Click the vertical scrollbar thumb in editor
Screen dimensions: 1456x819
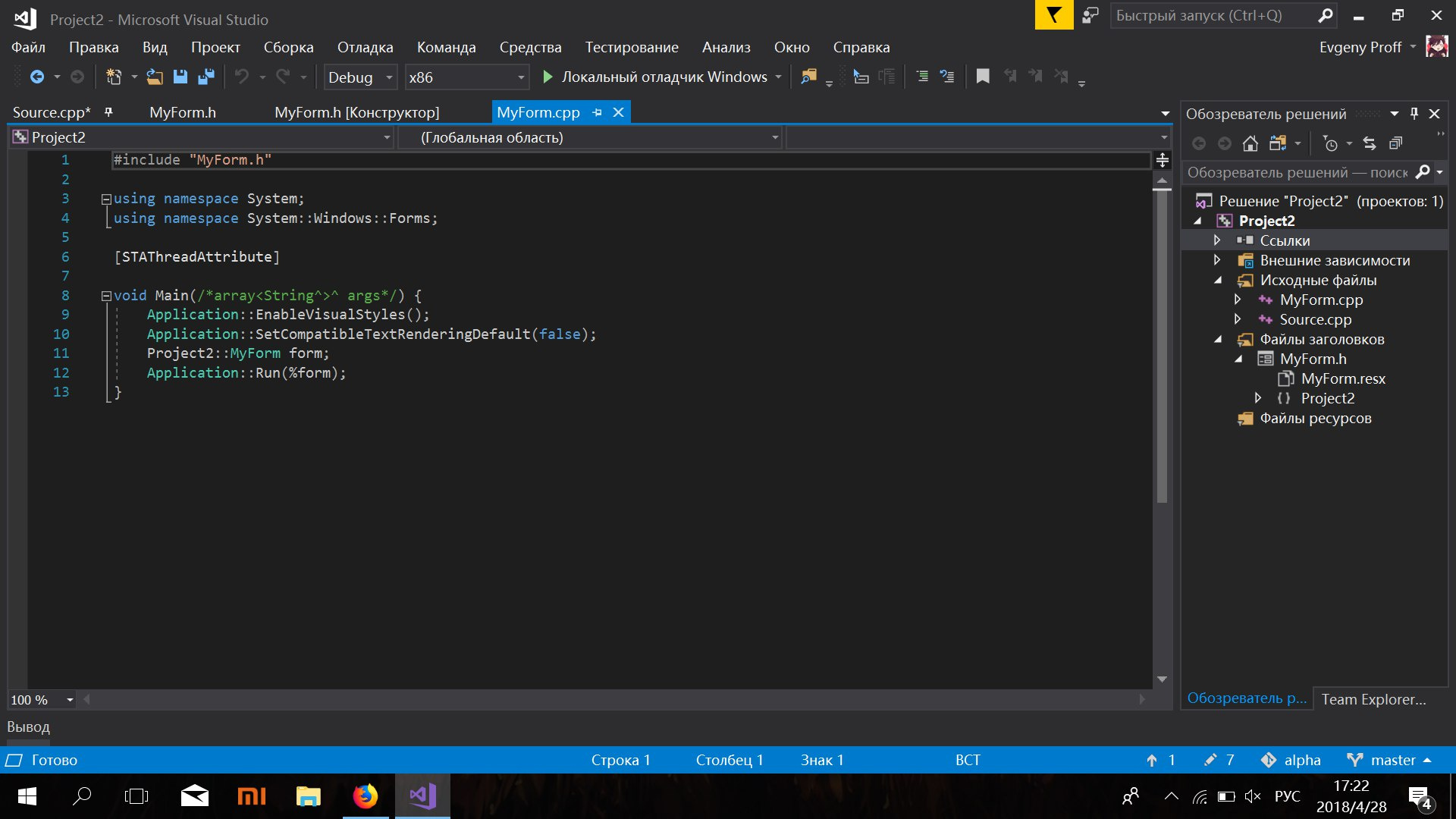point(1162,346)
